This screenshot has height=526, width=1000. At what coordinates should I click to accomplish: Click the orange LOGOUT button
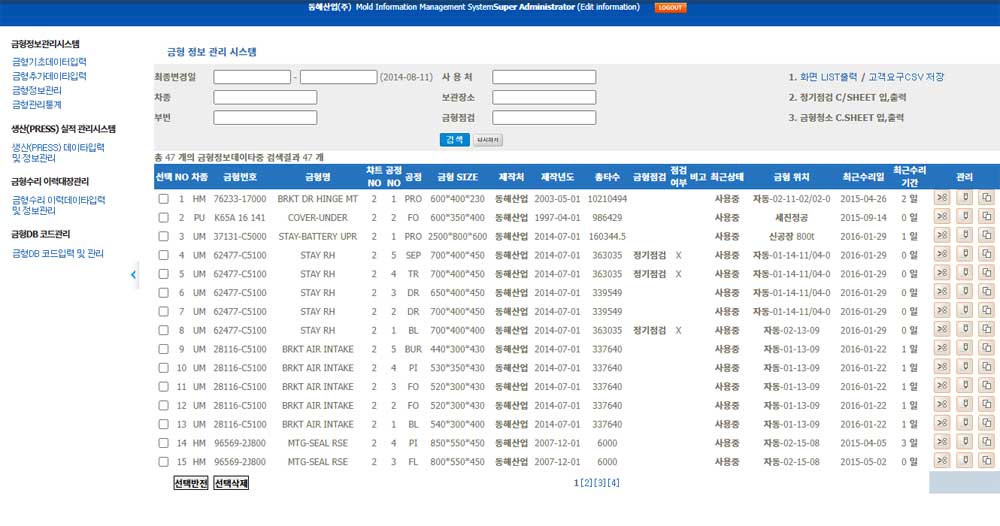point(670,8)
